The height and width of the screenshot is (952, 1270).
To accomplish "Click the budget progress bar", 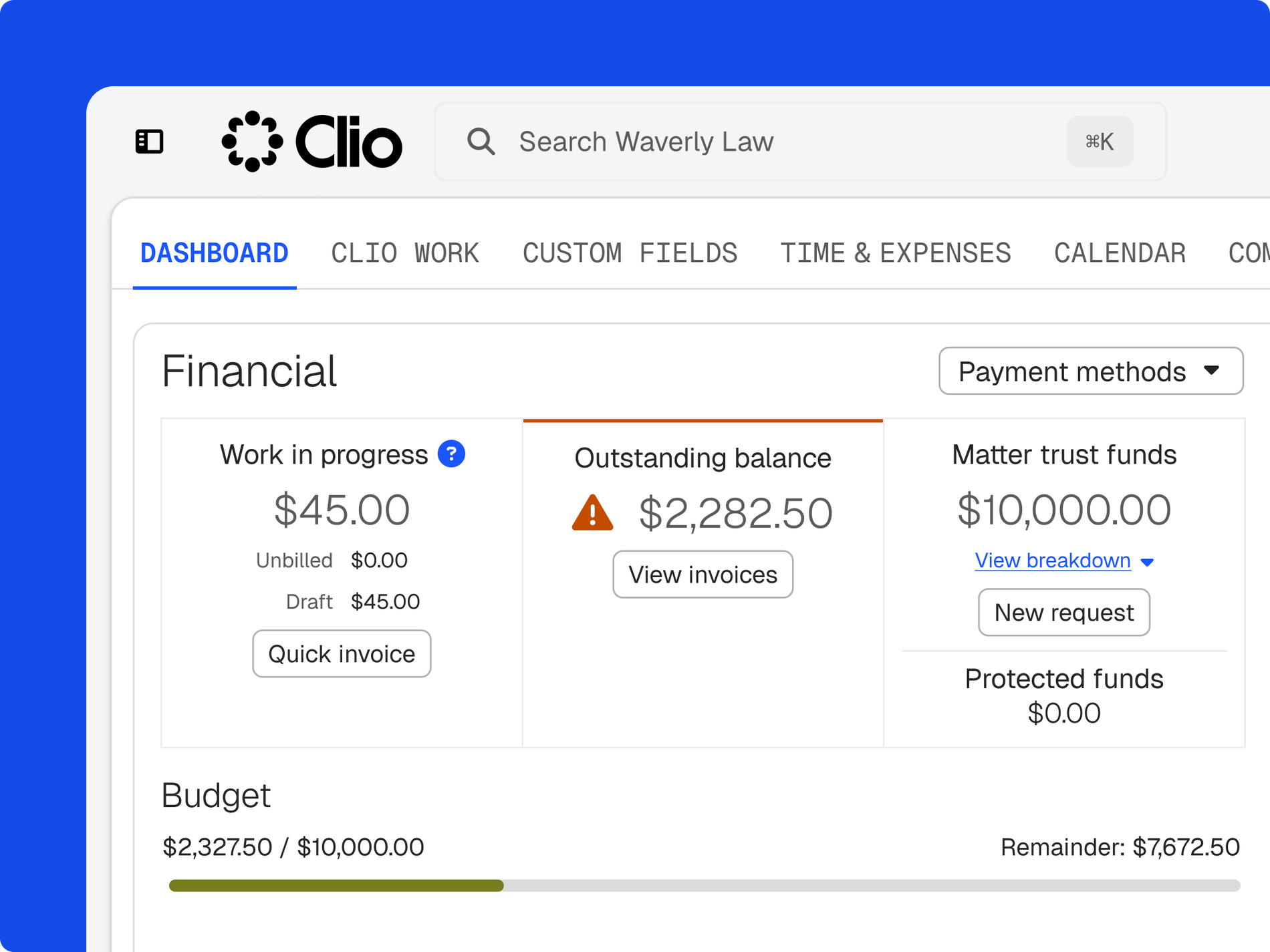I will pyautogui.click(x=705, y=886).
